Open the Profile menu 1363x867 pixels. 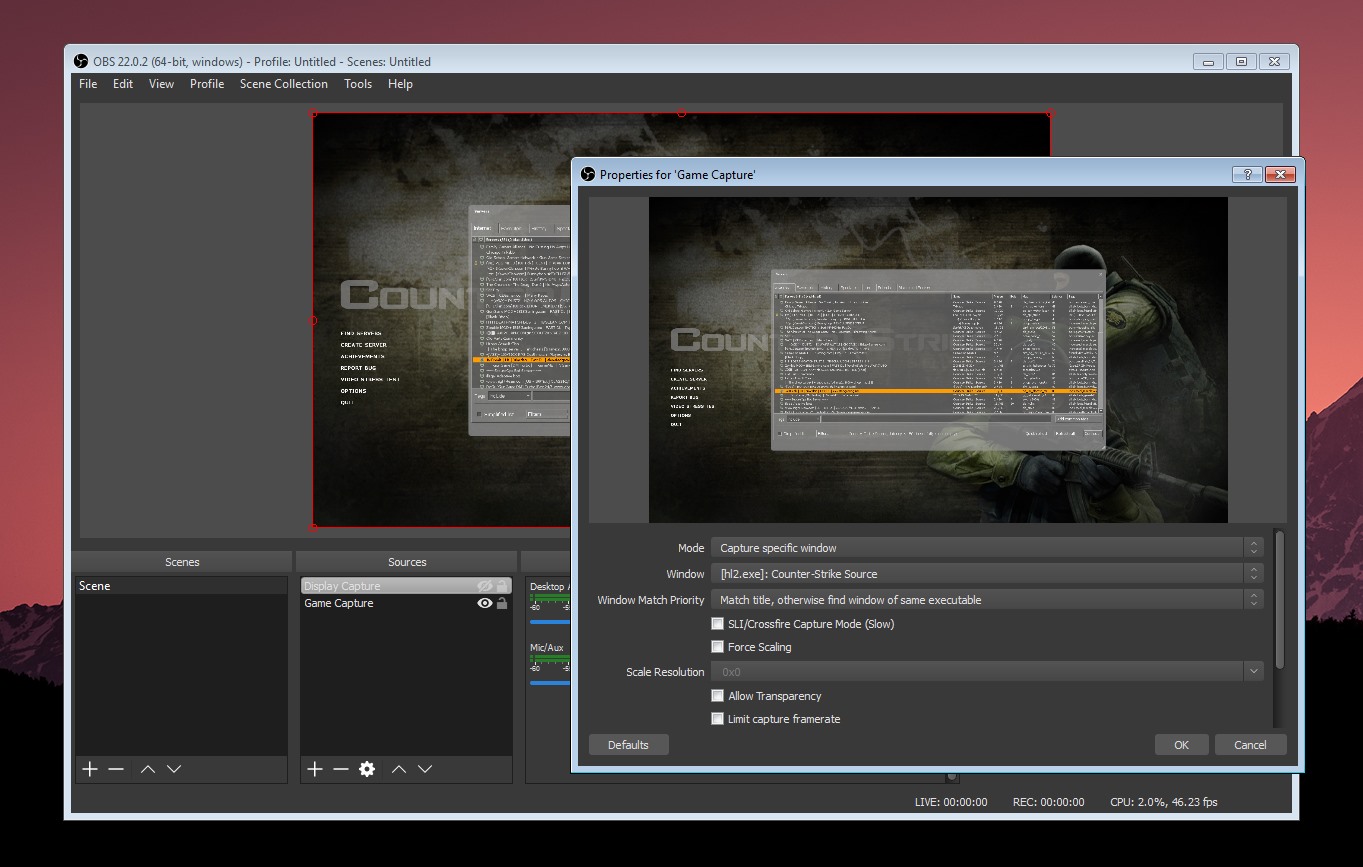click(207, 84)
